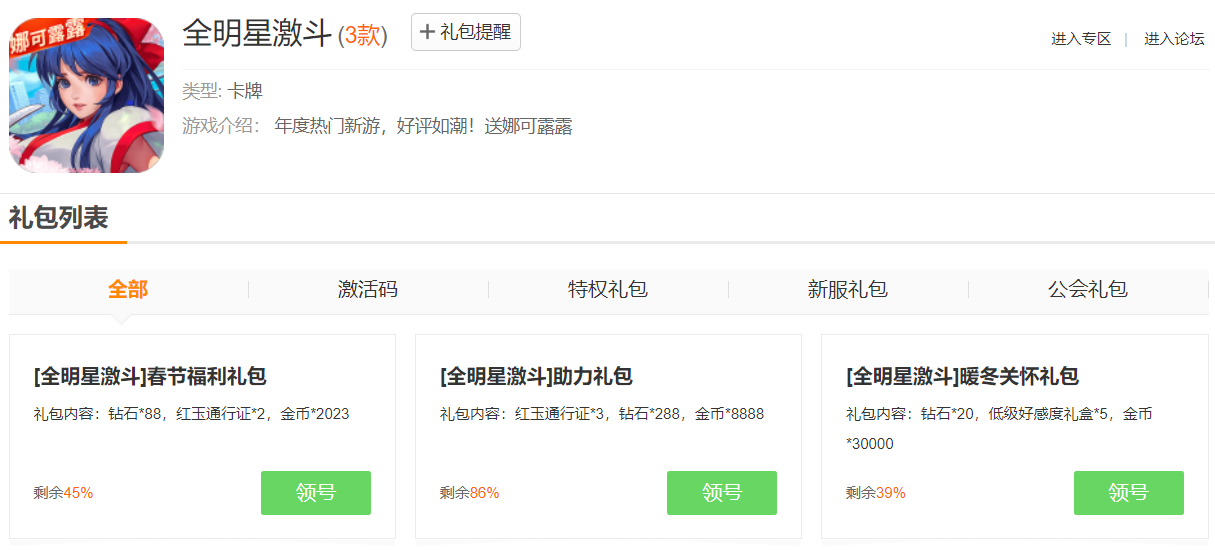Show the 新服礼包 tab
Screen dimensions: 1215x550
(x=848, y=290)
